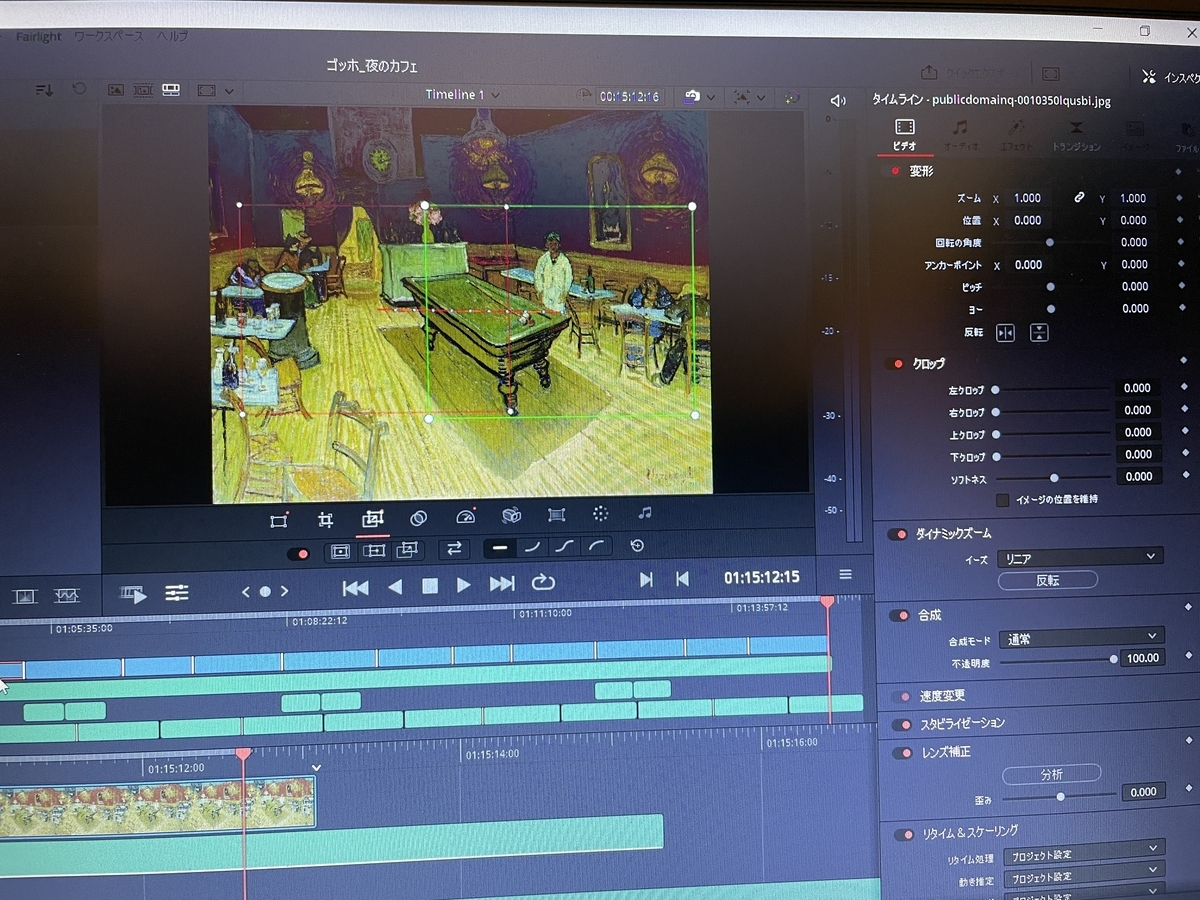This screenshot has height=900, width=1200.
Task: Choose the Angle dynamic zoom preset icon
Action: pyautogui.click(x=408, y=549)
